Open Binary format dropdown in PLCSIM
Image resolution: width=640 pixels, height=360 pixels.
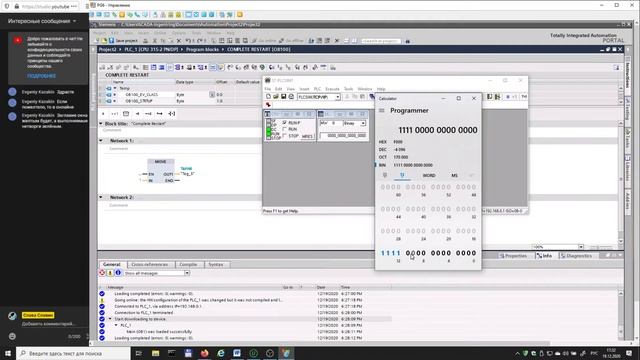click(363, 123)
